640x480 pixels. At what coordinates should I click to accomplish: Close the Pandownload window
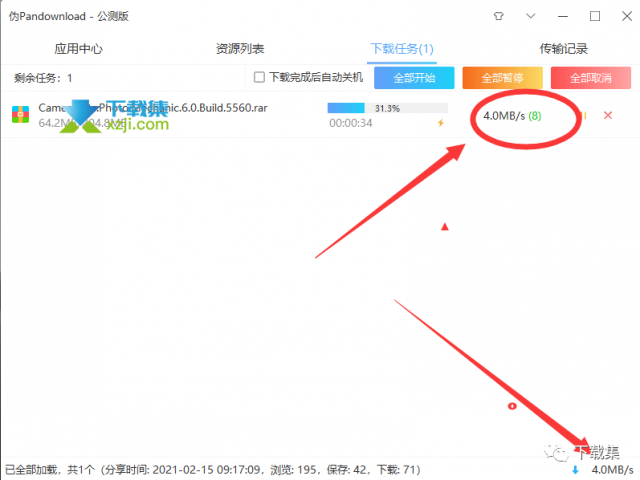click(627, 16)
